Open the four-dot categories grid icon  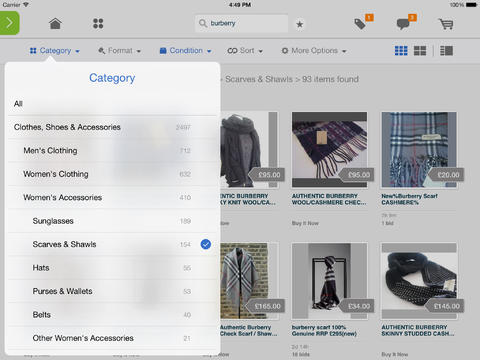[98, 24]
